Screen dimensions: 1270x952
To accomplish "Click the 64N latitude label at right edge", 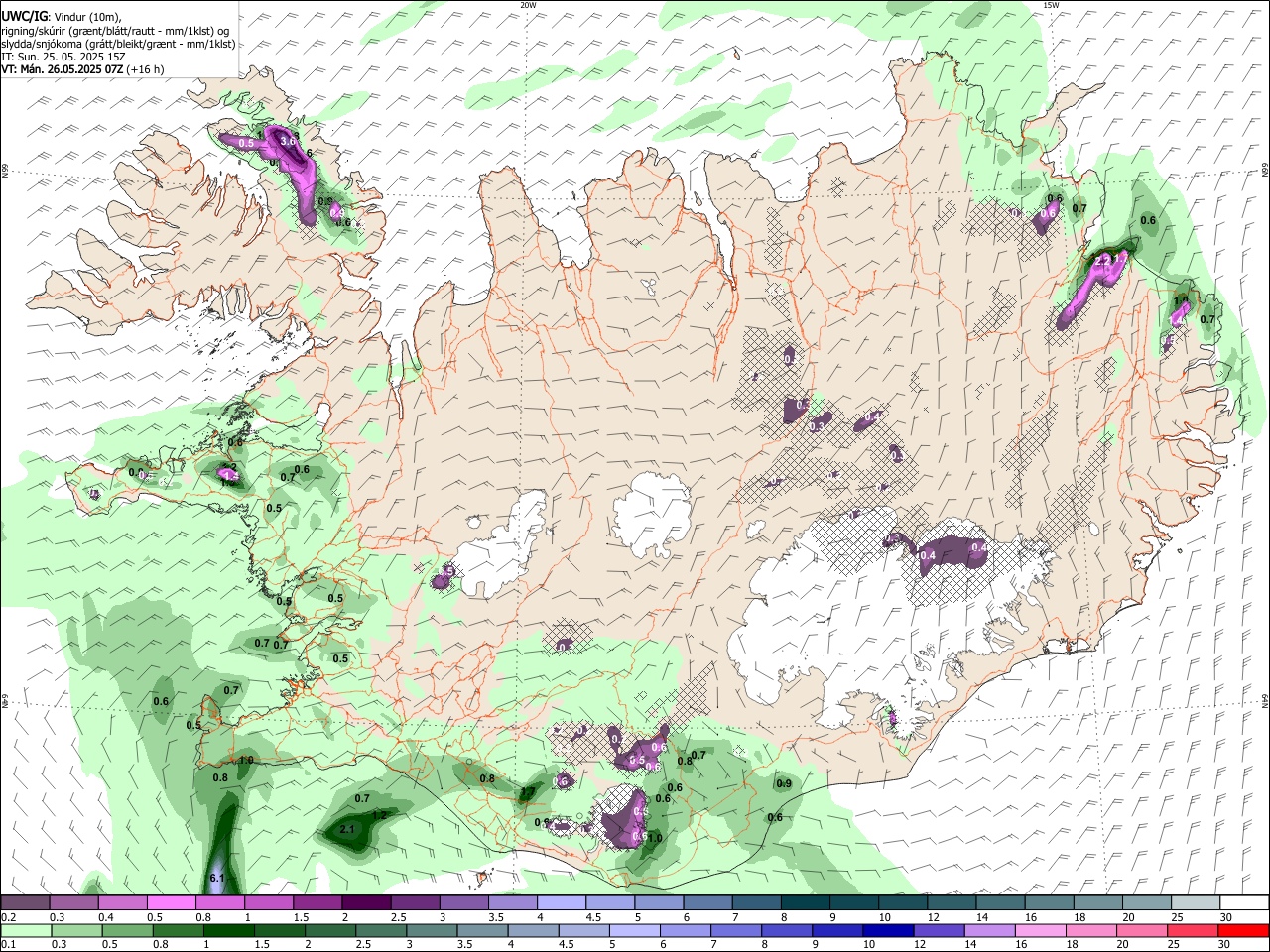I will [x=1265, y=700].
